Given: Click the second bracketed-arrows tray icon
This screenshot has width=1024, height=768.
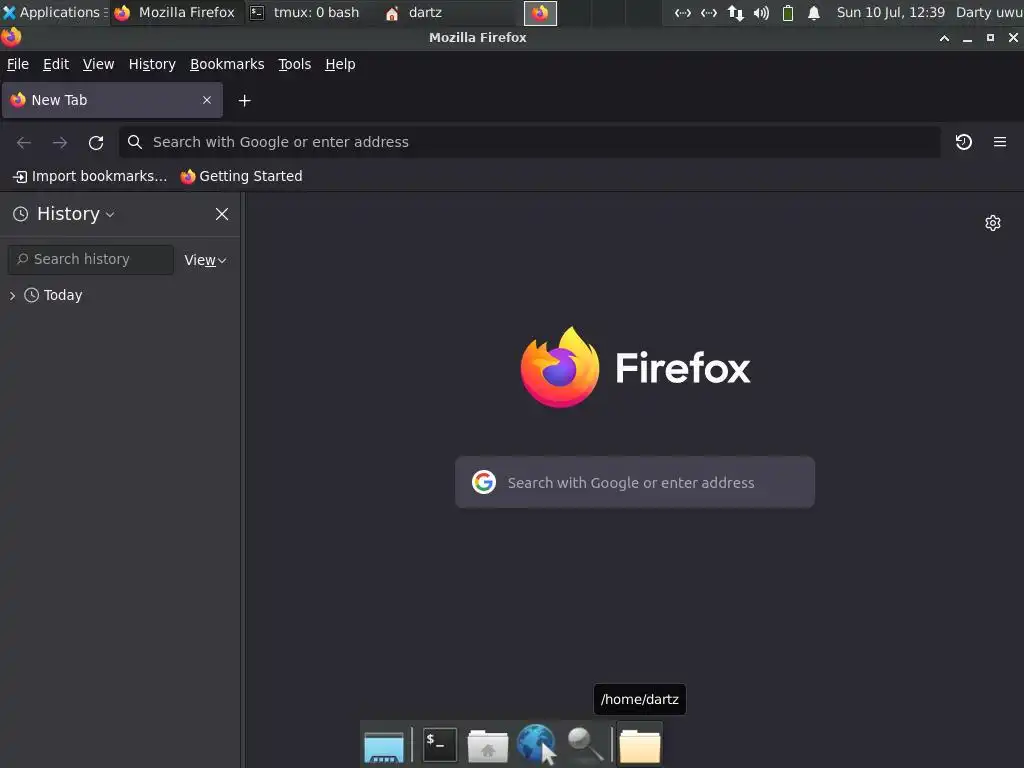Looking at the screenshot, I should (x=709, y=13).
